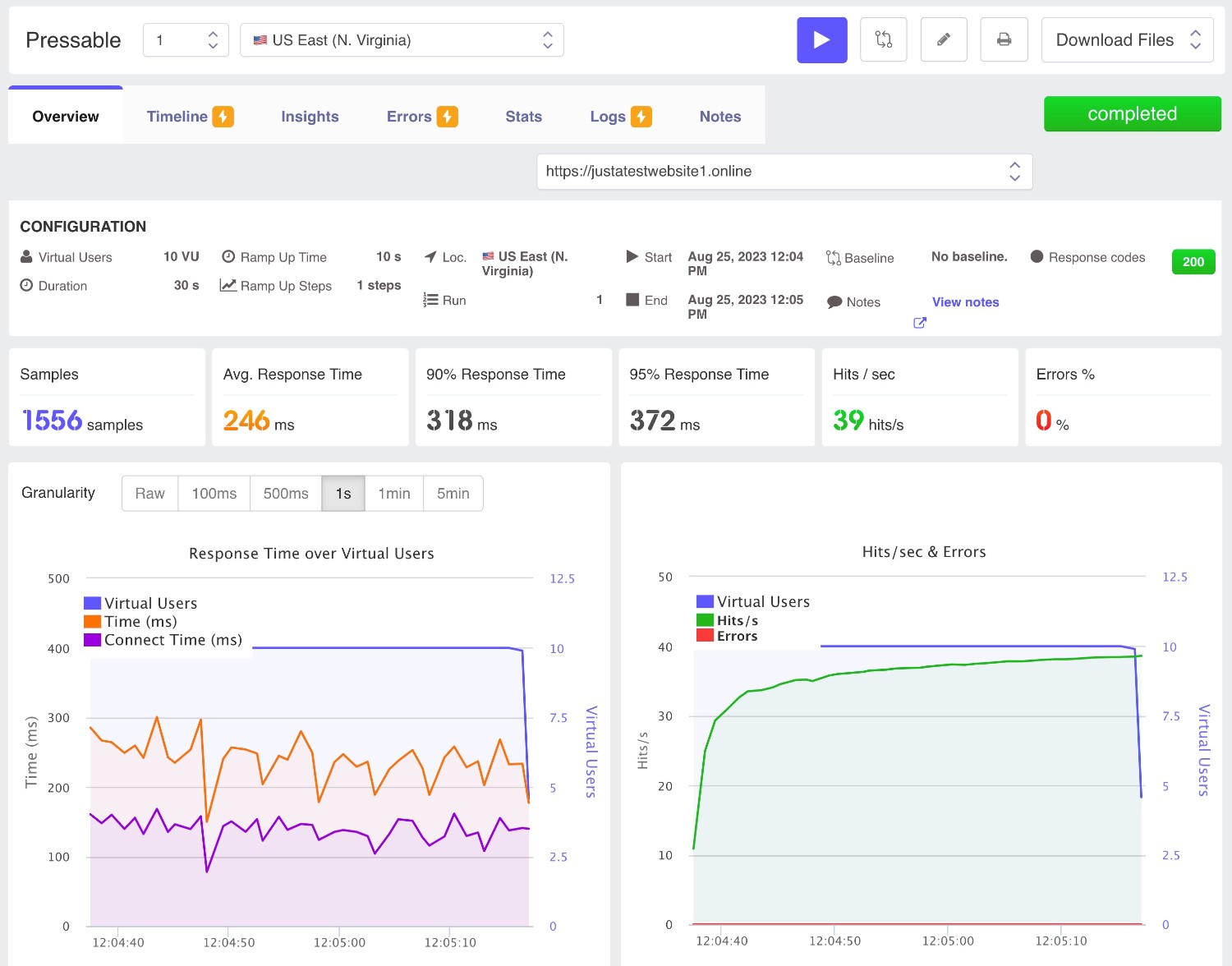This screenshot has height=966, width=1232.
Task: Toggle the purple Connect Time (ms) legend swatch
Action: 92,640
